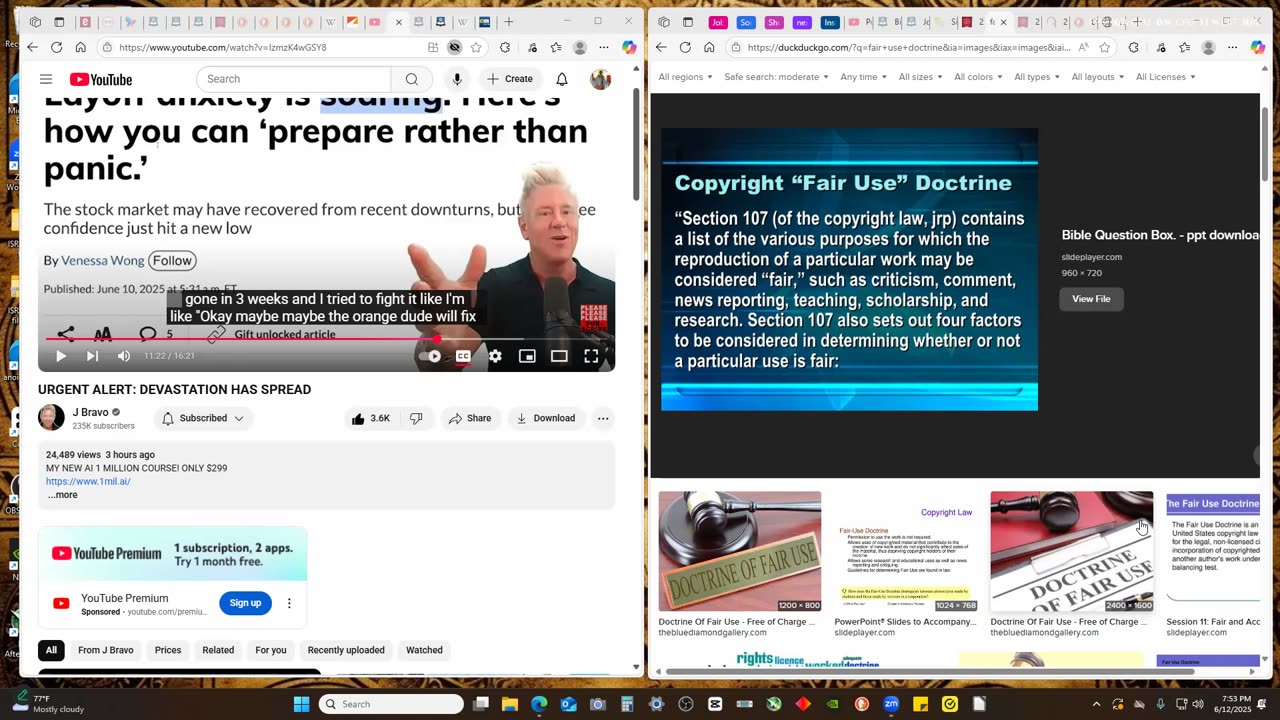This screenshot has height=720, width=1280.
Task: Go to YouTube home via logo
Action: [101, 79]
